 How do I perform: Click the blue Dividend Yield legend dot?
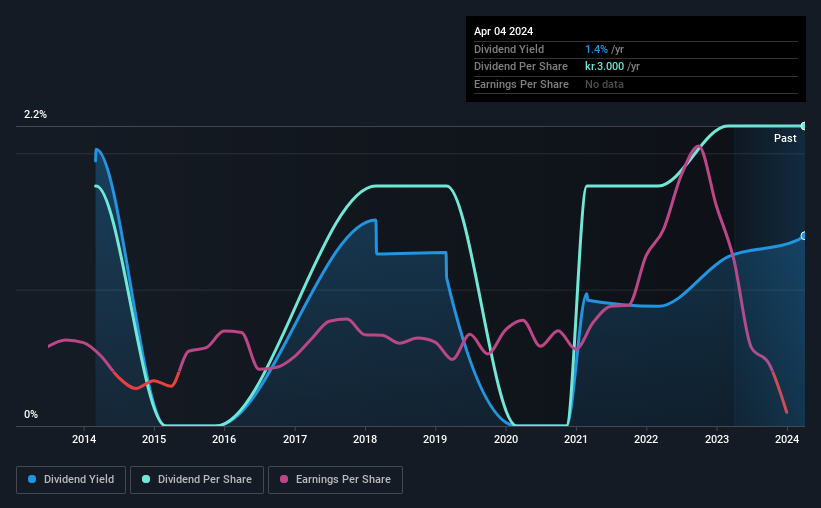click(32, 479)
